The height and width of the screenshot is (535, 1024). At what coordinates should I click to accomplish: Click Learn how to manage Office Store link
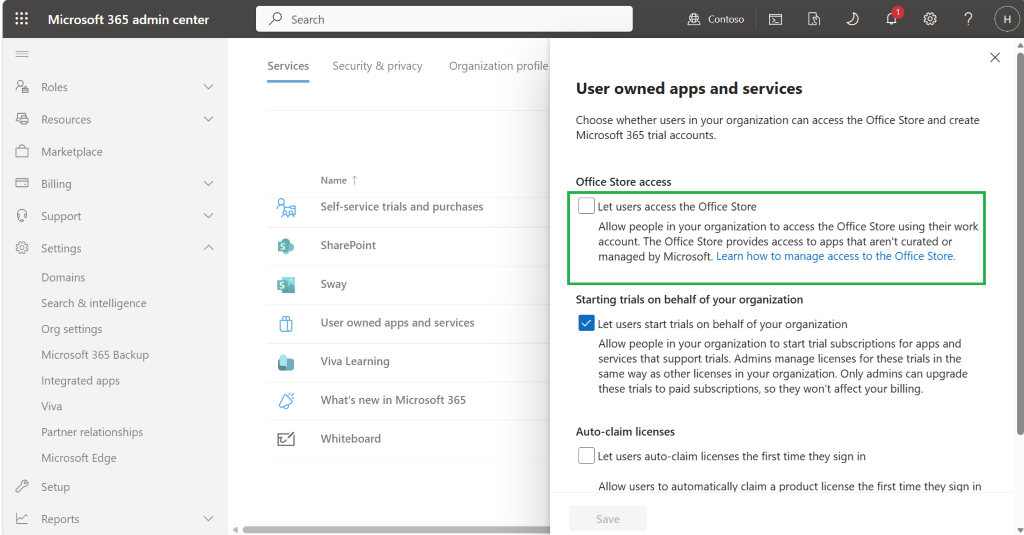(836, 256)
